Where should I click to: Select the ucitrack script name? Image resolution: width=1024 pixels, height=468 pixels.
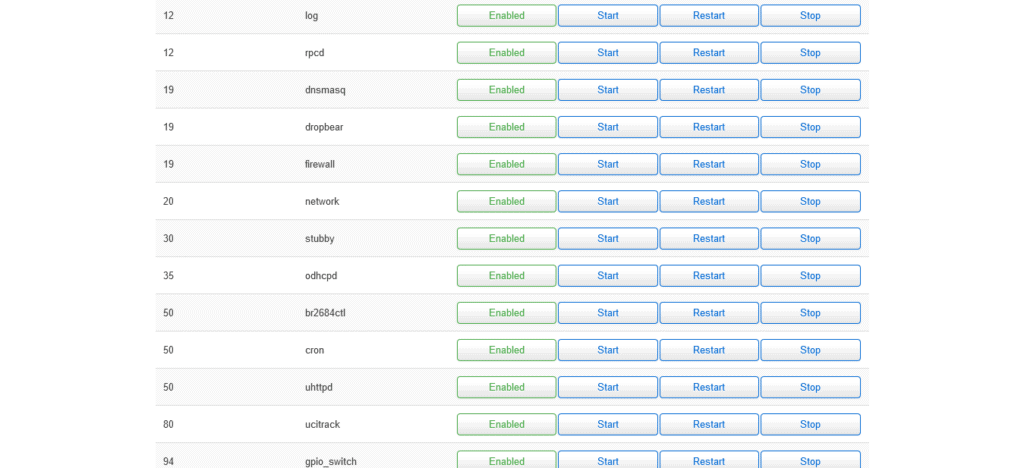[322, 425]
